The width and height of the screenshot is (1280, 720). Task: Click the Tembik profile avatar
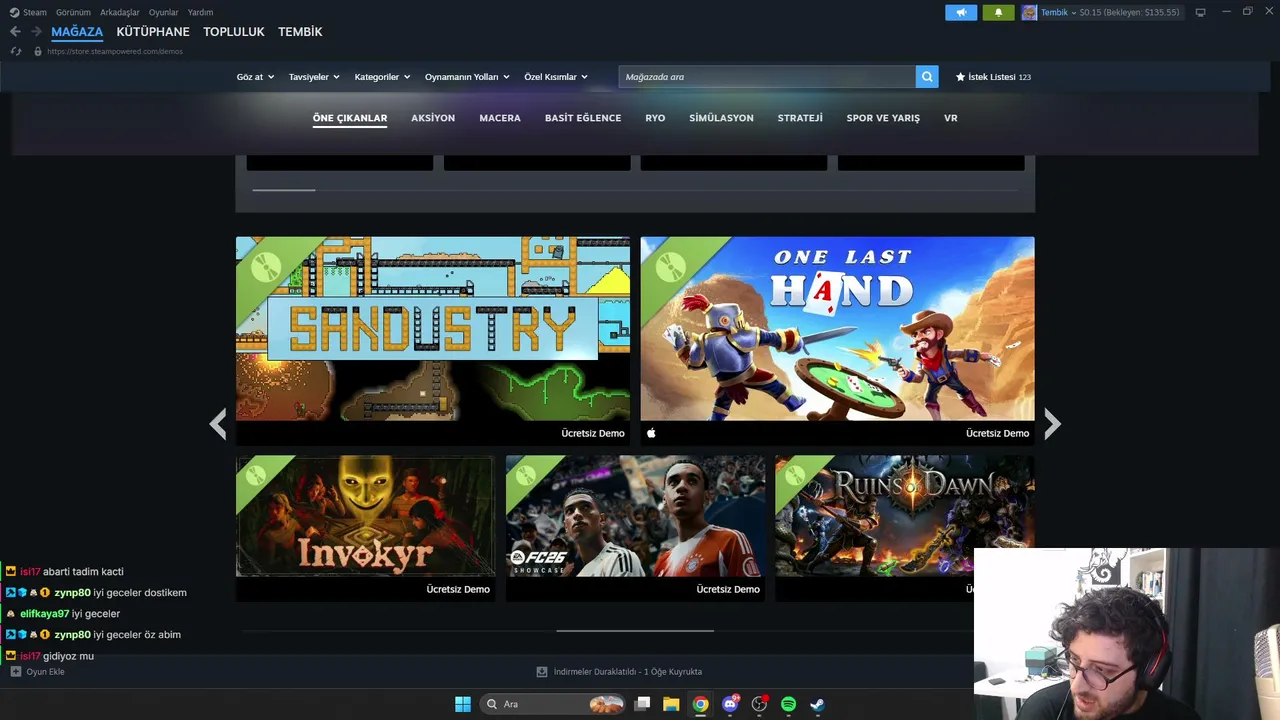[x=1029, y=12]
